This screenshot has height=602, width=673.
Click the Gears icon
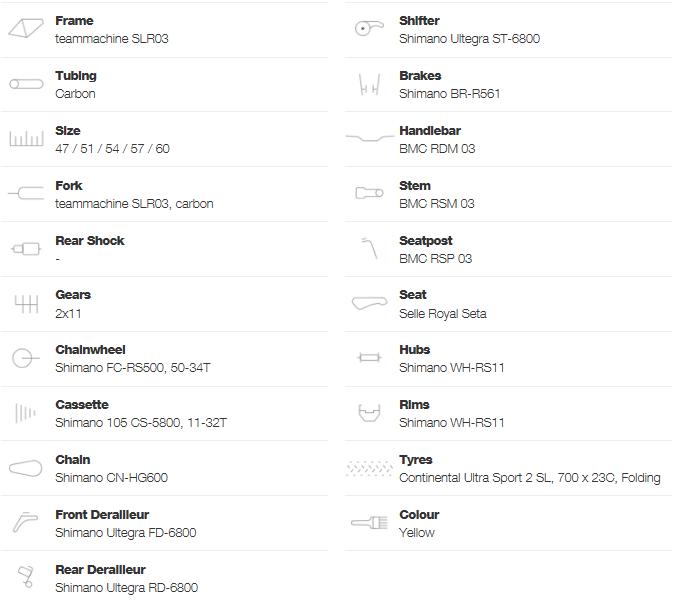[x=26, y=304]
